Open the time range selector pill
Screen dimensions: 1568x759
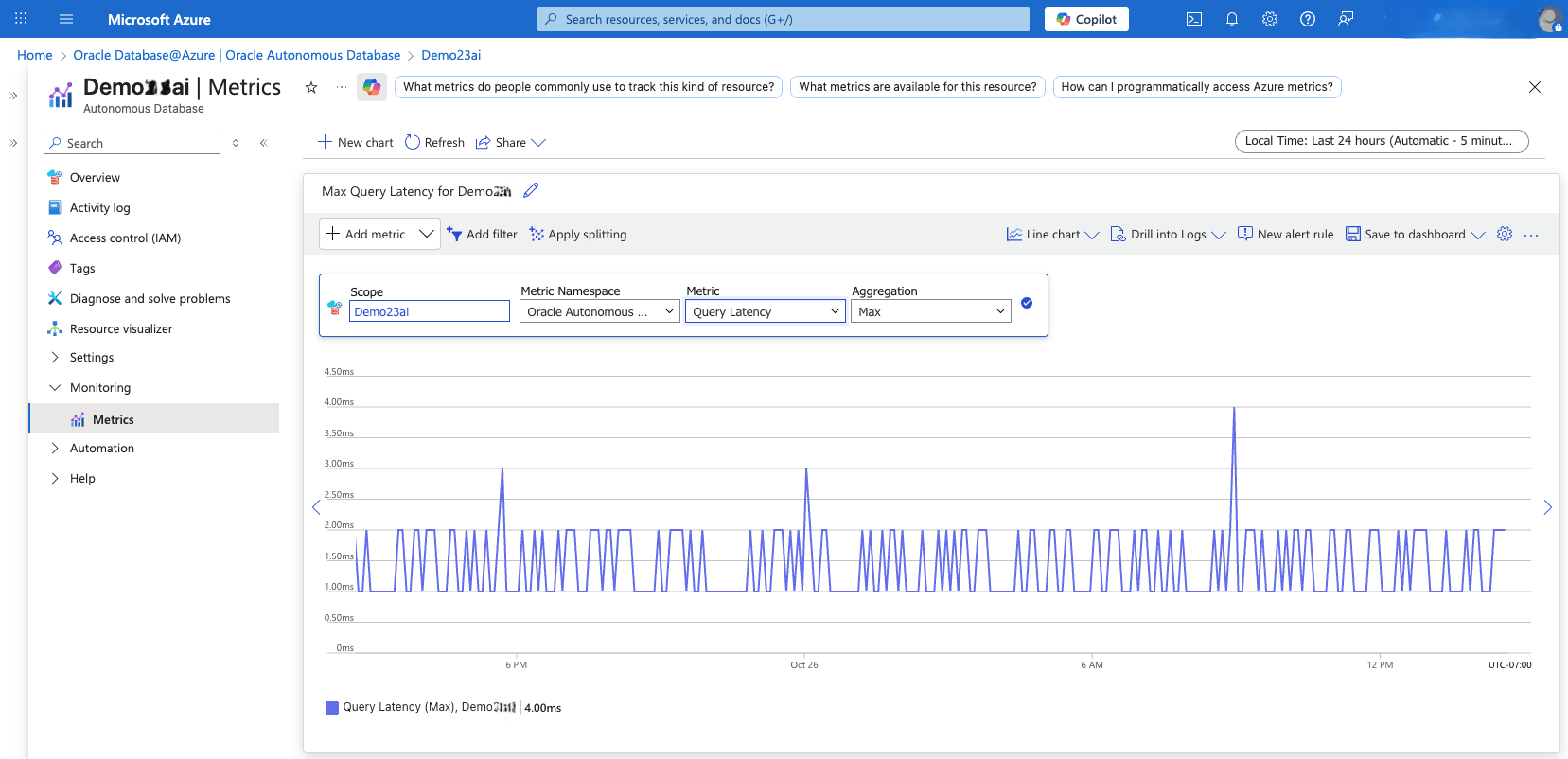[1382, 141]
